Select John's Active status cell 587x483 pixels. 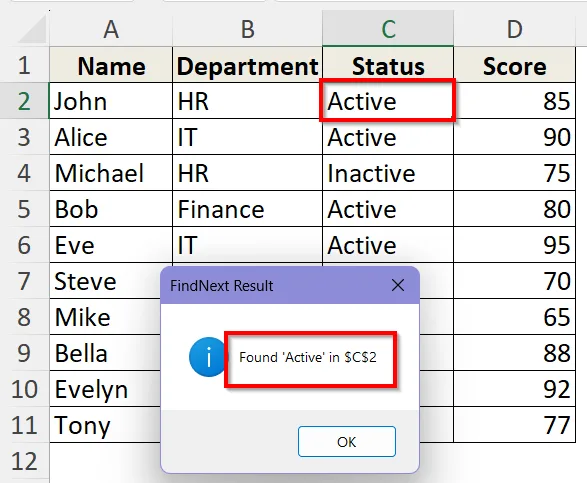click(388, 101)
